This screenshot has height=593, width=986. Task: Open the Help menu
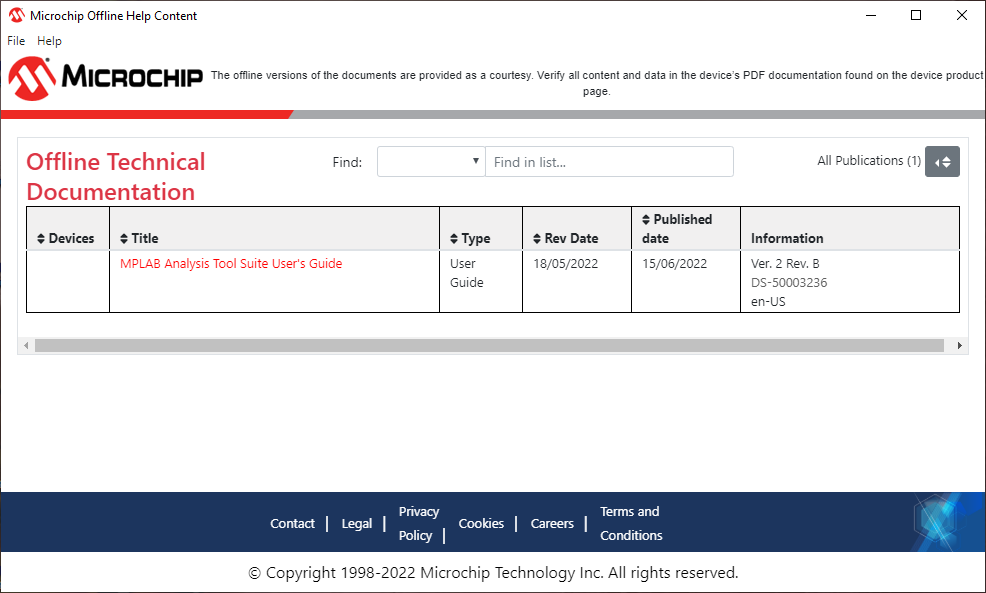(49, 41)
